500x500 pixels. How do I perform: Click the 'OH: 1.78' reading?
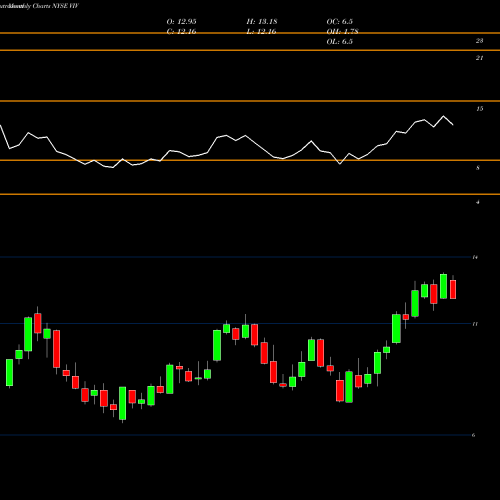(342, 32)
